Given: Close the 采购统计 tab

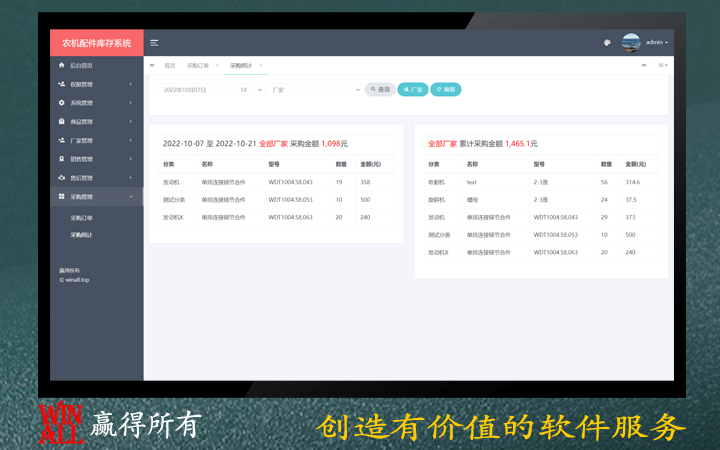Looking at the screenshot, I should pos(261,66).
